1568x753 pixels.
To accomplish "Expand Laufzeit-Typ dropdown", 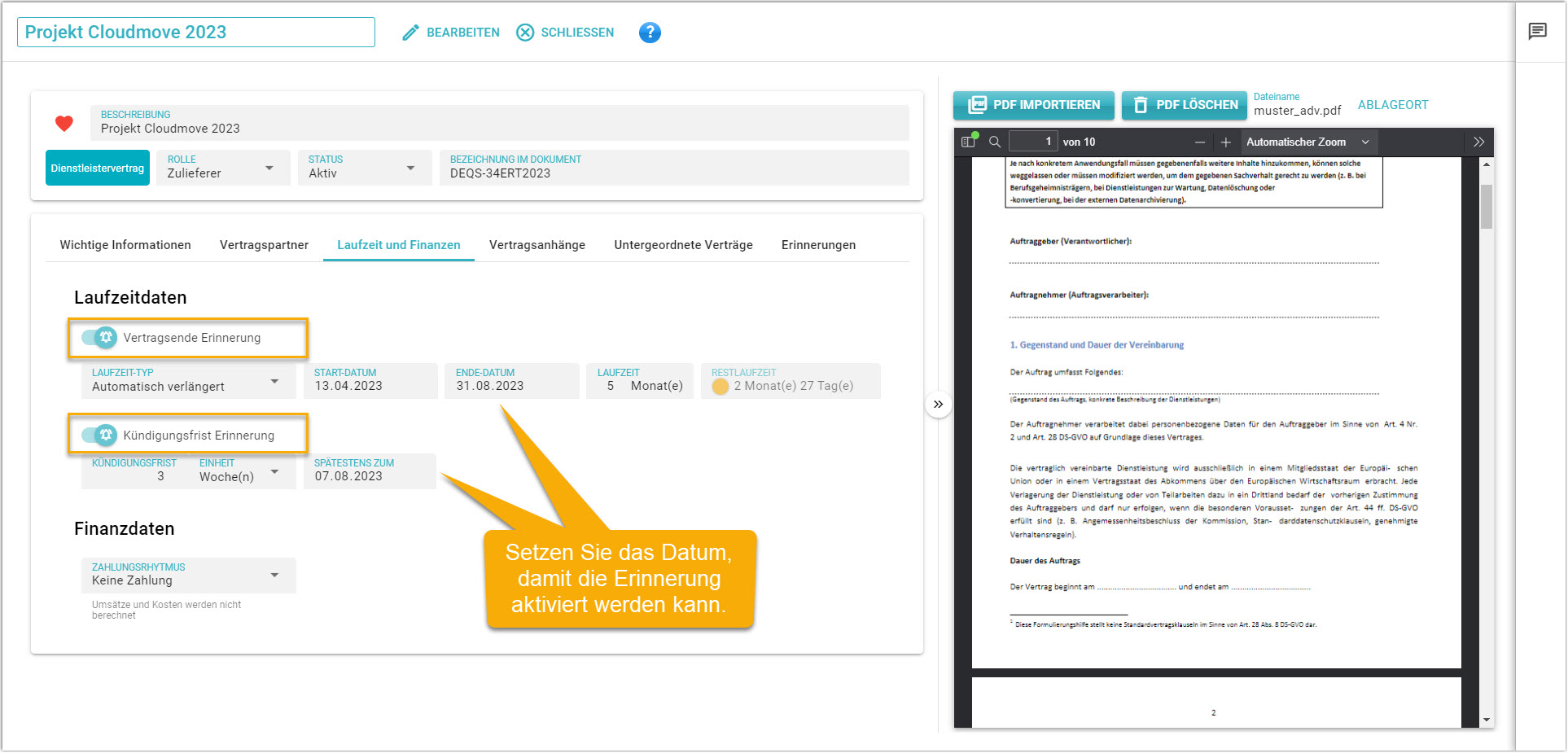I will click(188, 381).
